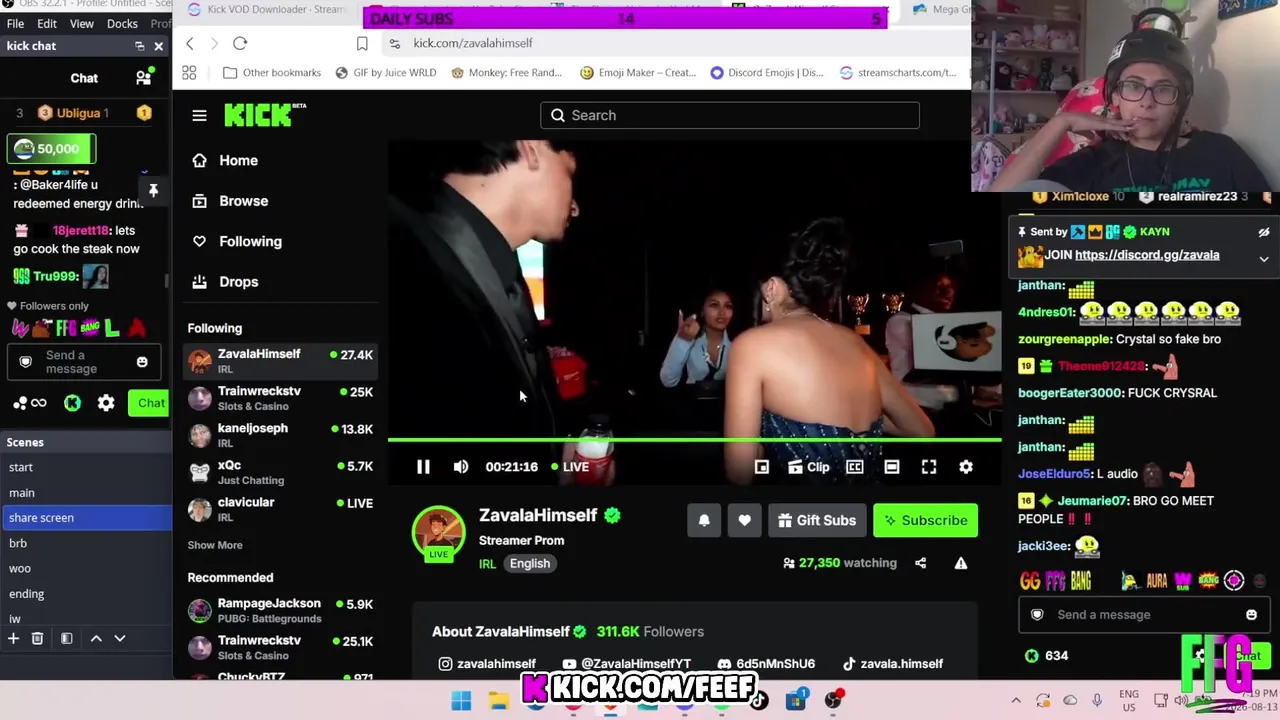Toggle notification bell for ZavalaHimself
The width and height of the screenshot is (1280, 720).
(x=704, y=520)
